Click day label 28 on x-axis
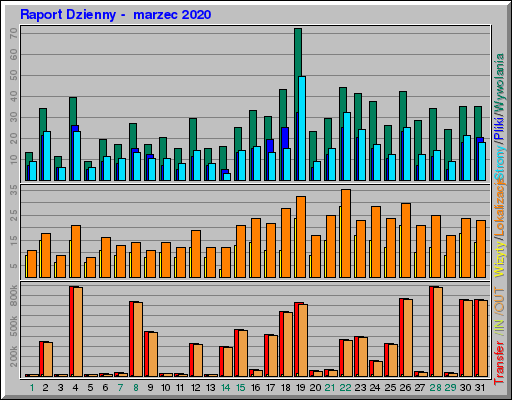512x400 pixels. point(436,388)
